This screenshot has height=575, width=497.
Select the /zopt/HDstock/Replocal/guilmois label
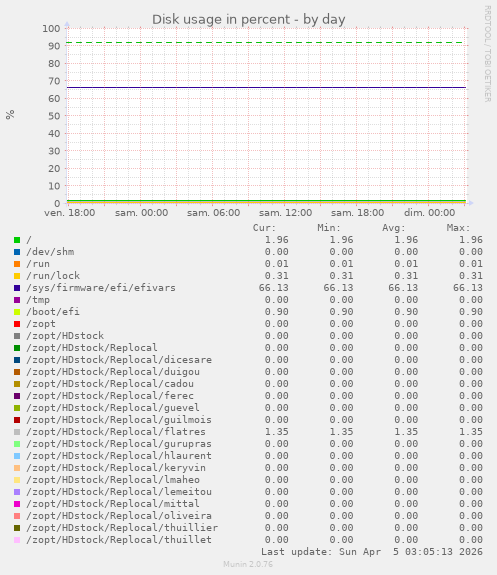[119, 420]
